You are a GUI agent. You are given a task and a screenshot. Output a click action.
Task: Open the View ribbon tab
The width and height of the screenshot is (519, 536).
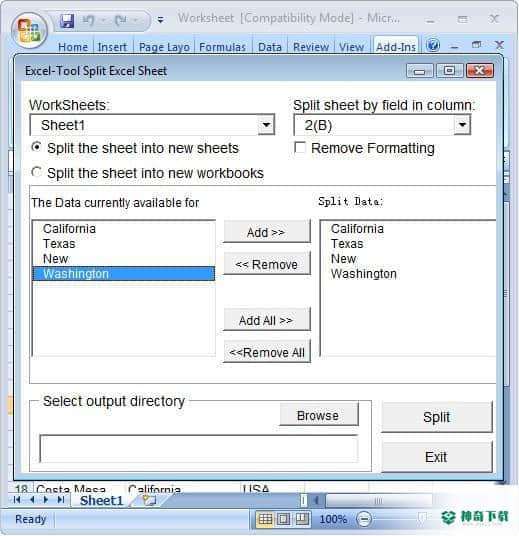(351, 47)
